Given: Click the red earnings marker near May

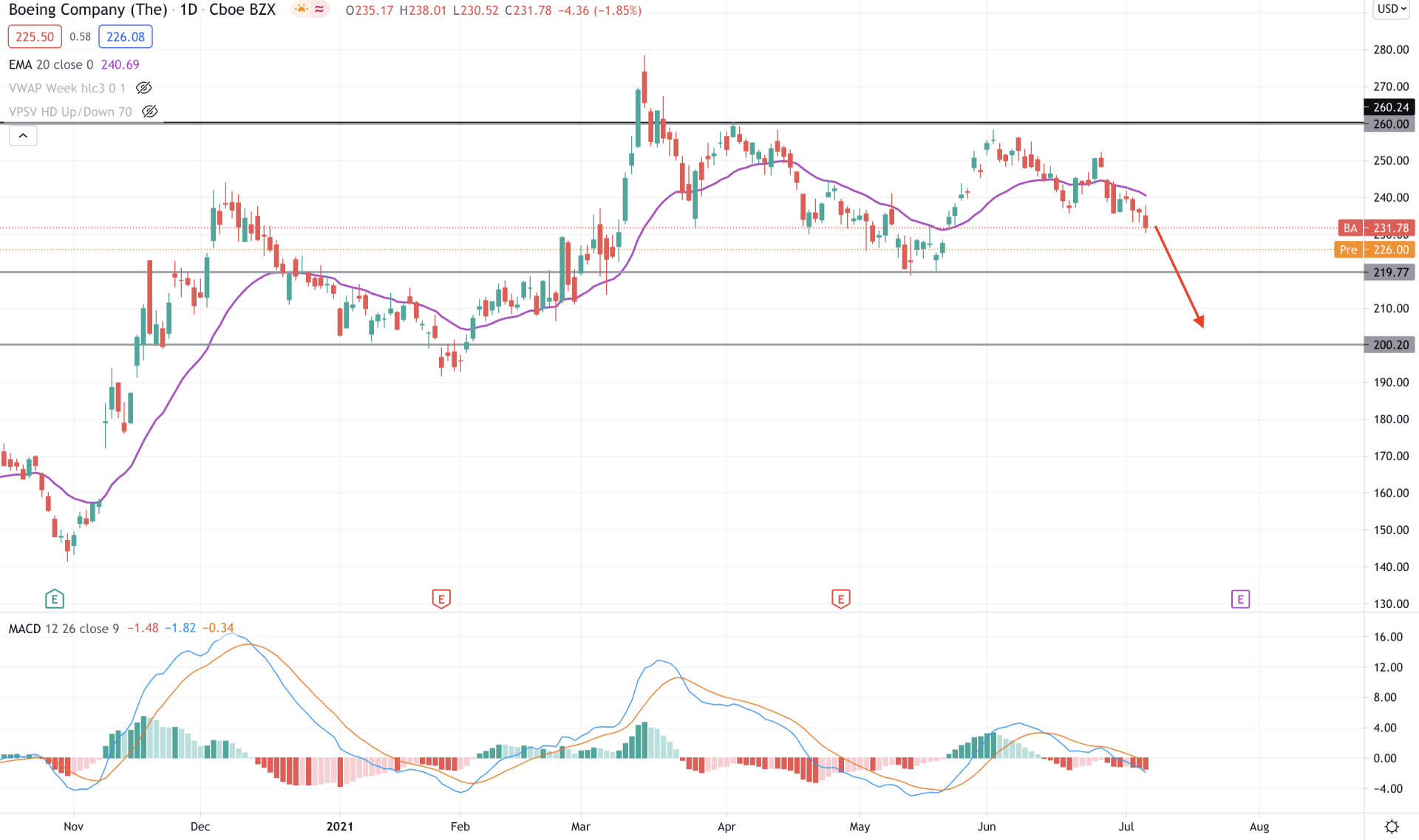Looking at the screenshot, I should (840, 599).
